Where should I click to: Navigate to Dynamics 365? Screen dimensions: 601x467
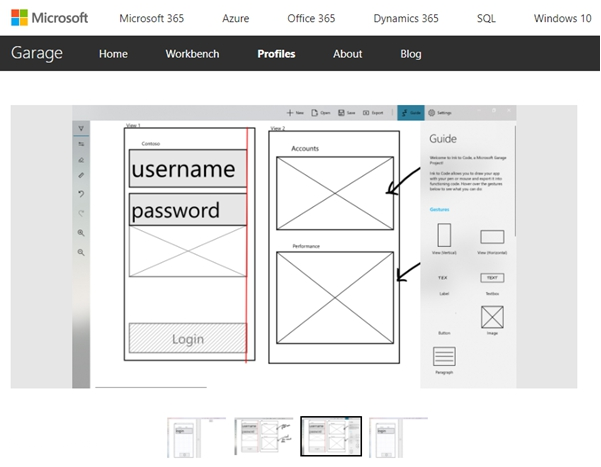tap(405, 18)
